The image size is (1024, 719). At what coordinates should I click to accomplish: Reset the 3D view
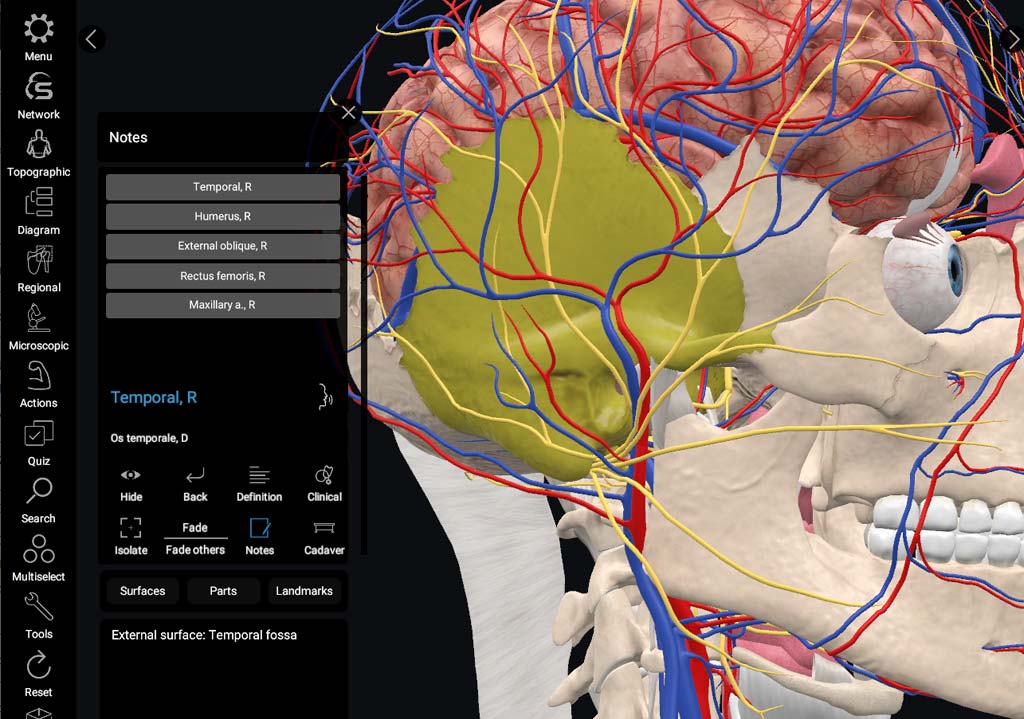39,673
